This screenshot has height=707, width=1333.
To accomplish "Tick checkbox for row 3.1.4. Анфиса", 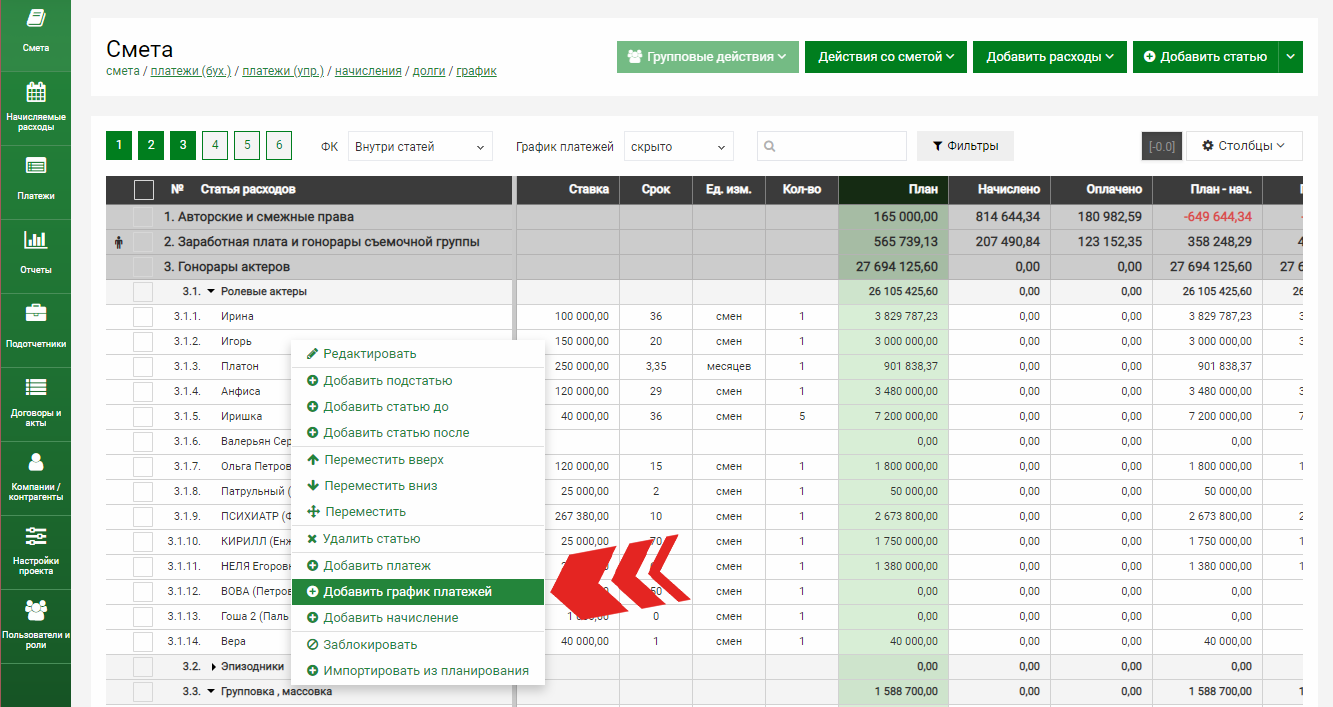I will pos(144,392).
